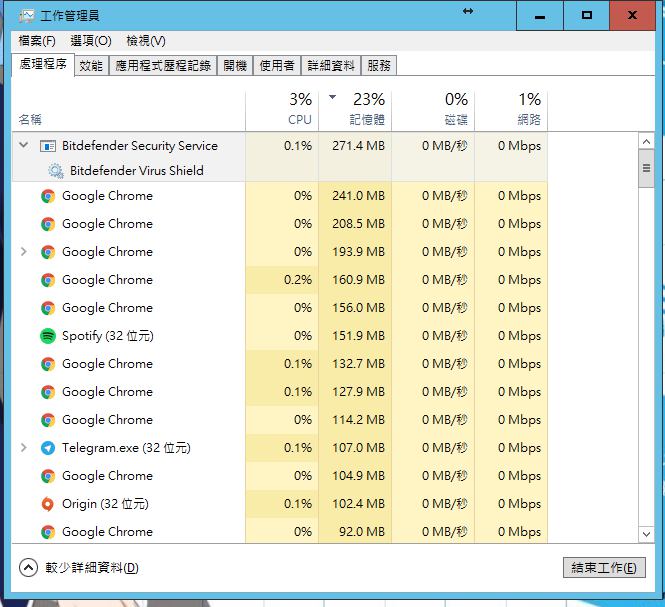This screenshot has width=665, height=607.
Task: Click the Bitdefender Virus Shield gear icon
Action: click(55, 171)
